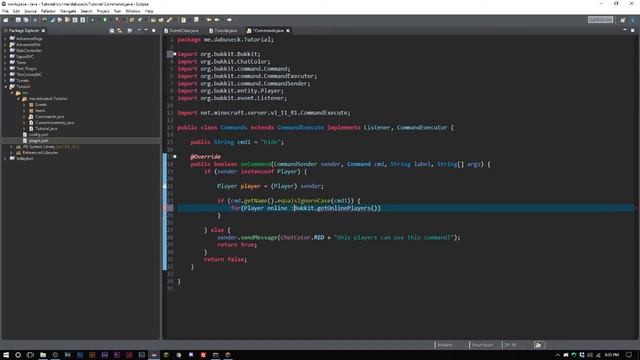Click the pencil icon in the main toolbar

[x=169, y=20]
